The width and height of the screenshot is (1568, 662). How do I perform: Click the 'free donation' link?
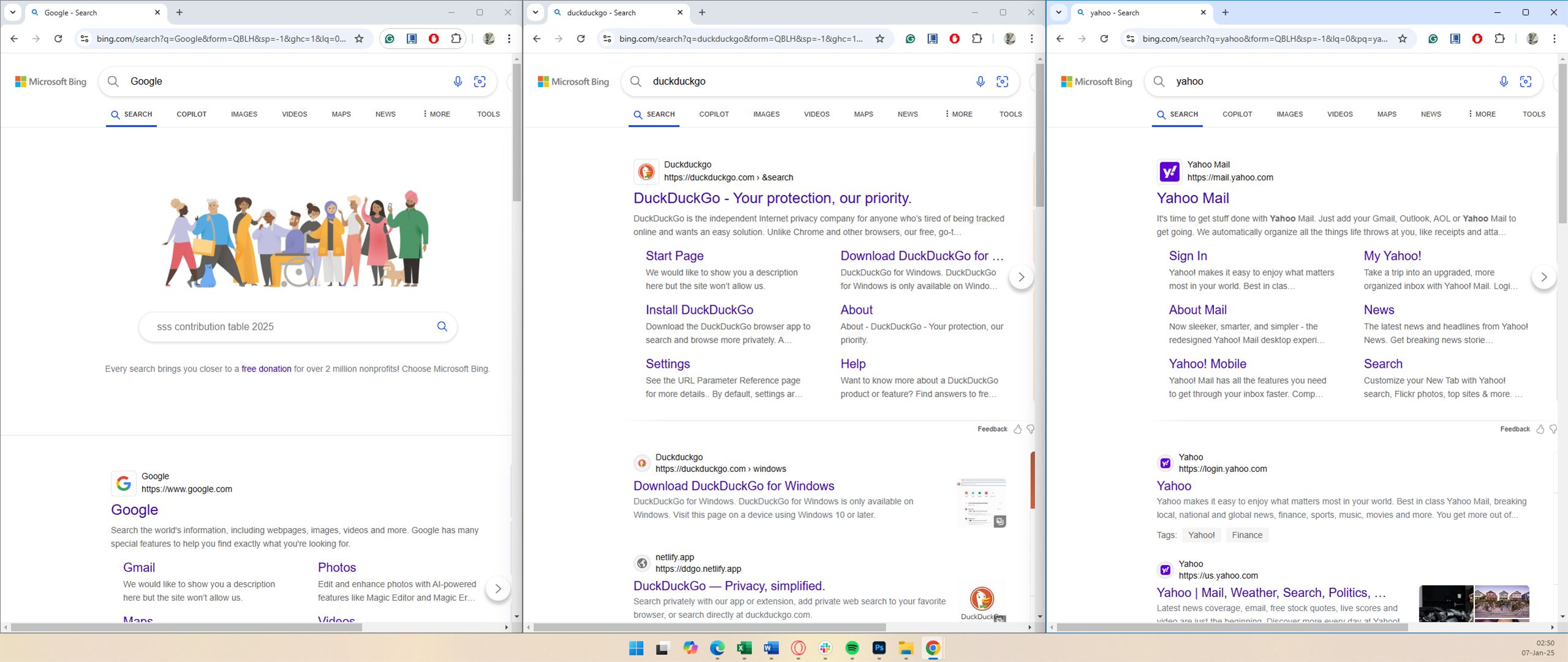coord(266,369)
